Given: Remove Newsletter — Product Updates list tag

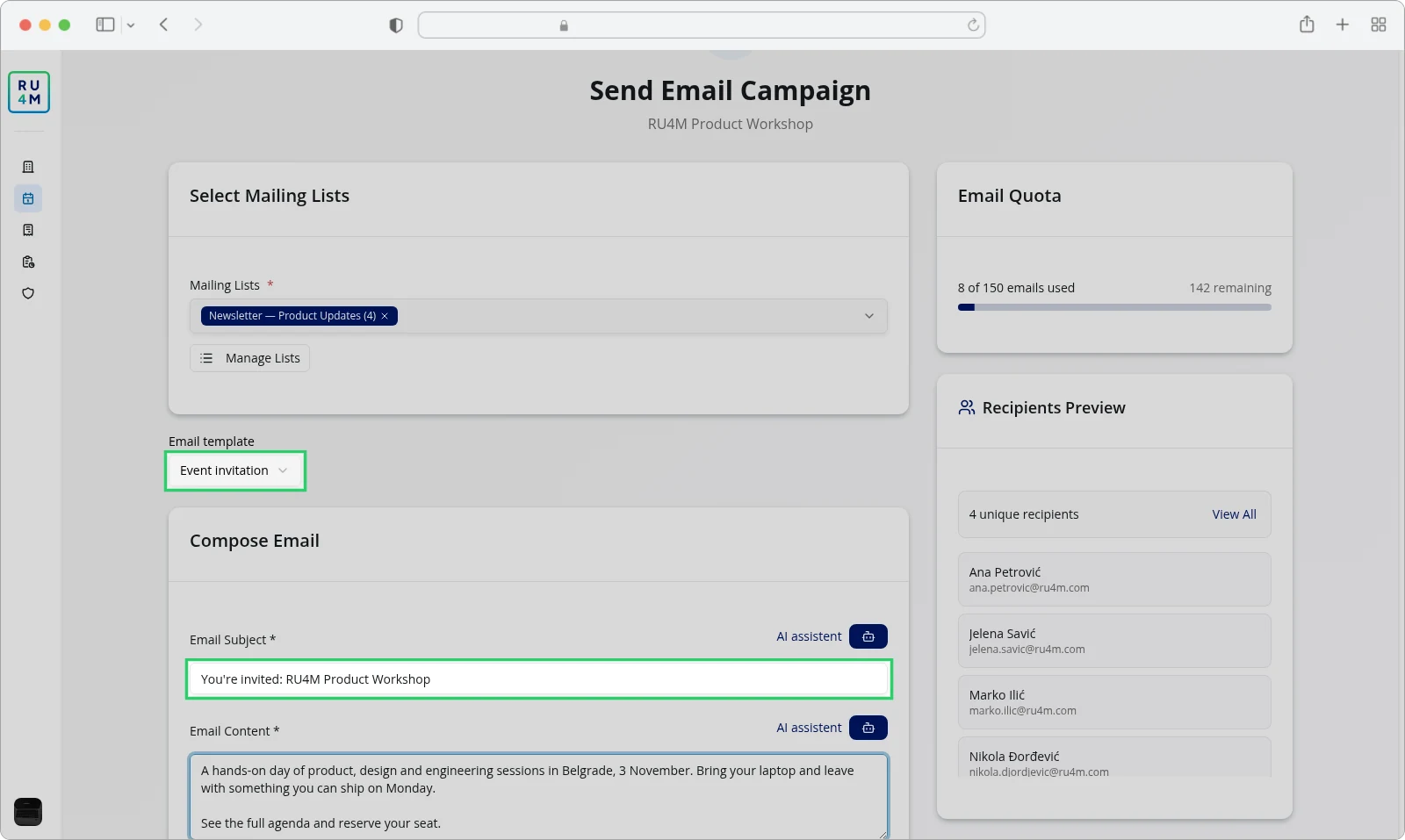Looking at the screenshot, I should pyautogui.click(x=385, y=316).
